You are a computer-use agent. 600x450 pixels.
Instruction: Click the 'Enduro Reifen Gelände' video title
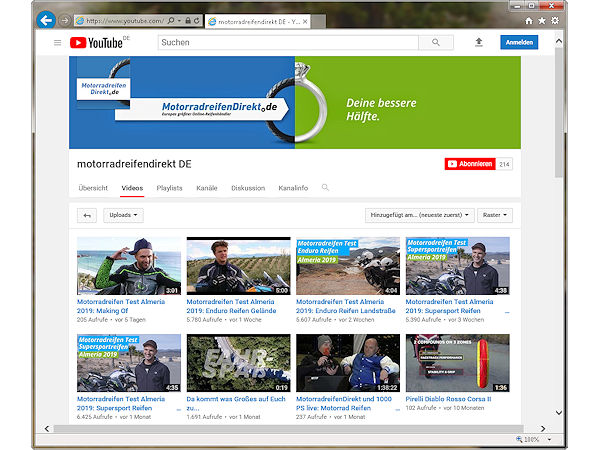pos(231,306)
